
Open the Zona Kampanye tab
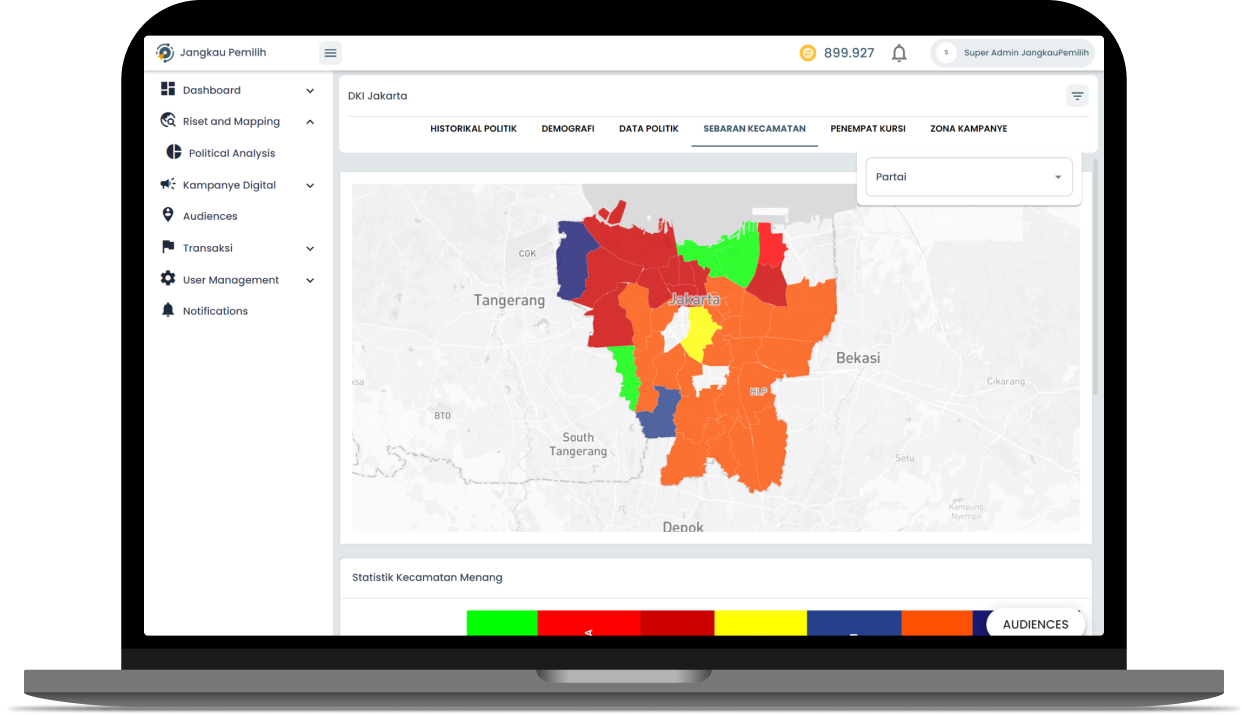[x=968, y=129]
